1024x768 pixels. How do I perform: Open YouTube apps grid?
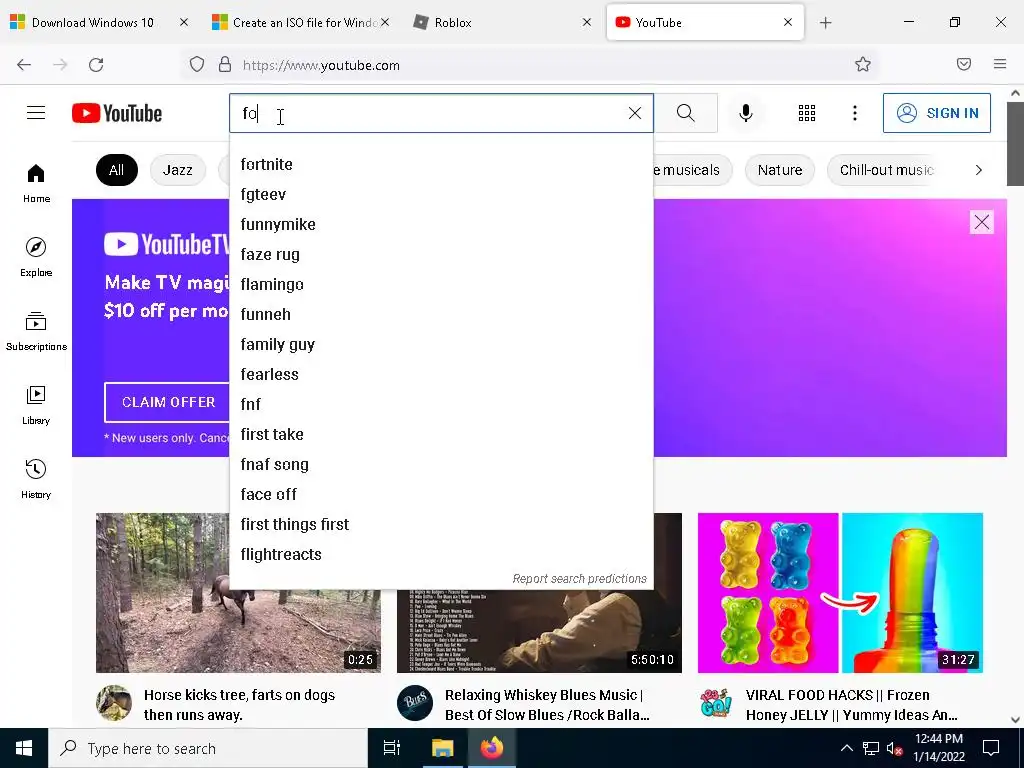807,113
